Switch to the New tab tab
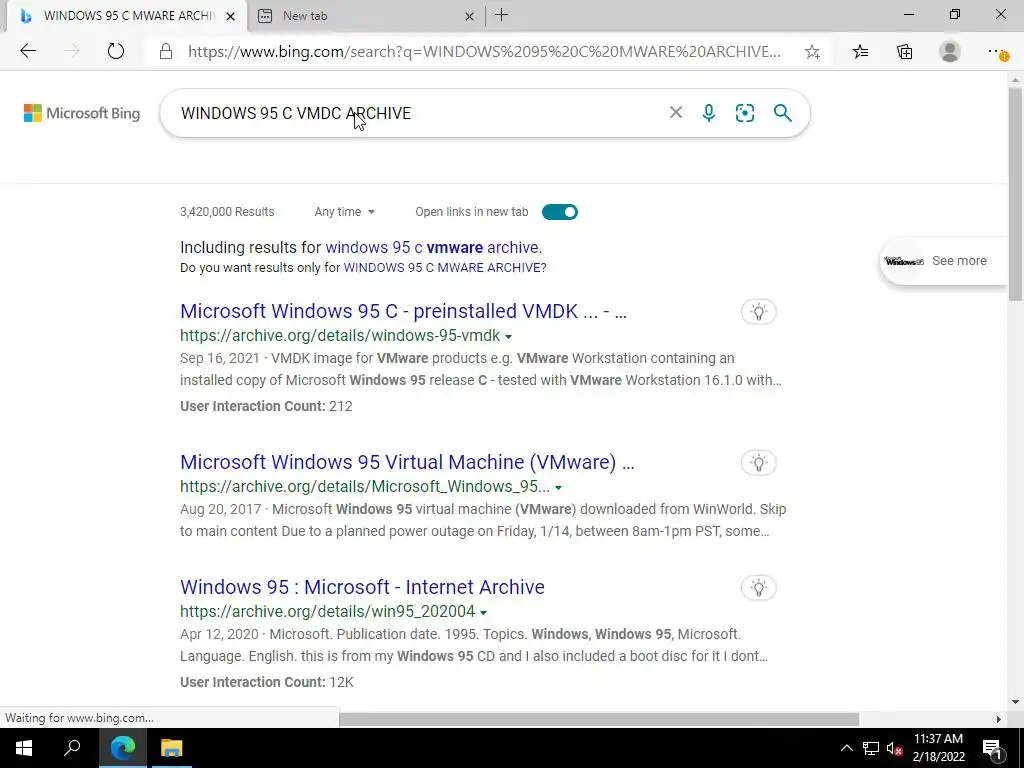 pyautogui.click(x=366, y=16)
